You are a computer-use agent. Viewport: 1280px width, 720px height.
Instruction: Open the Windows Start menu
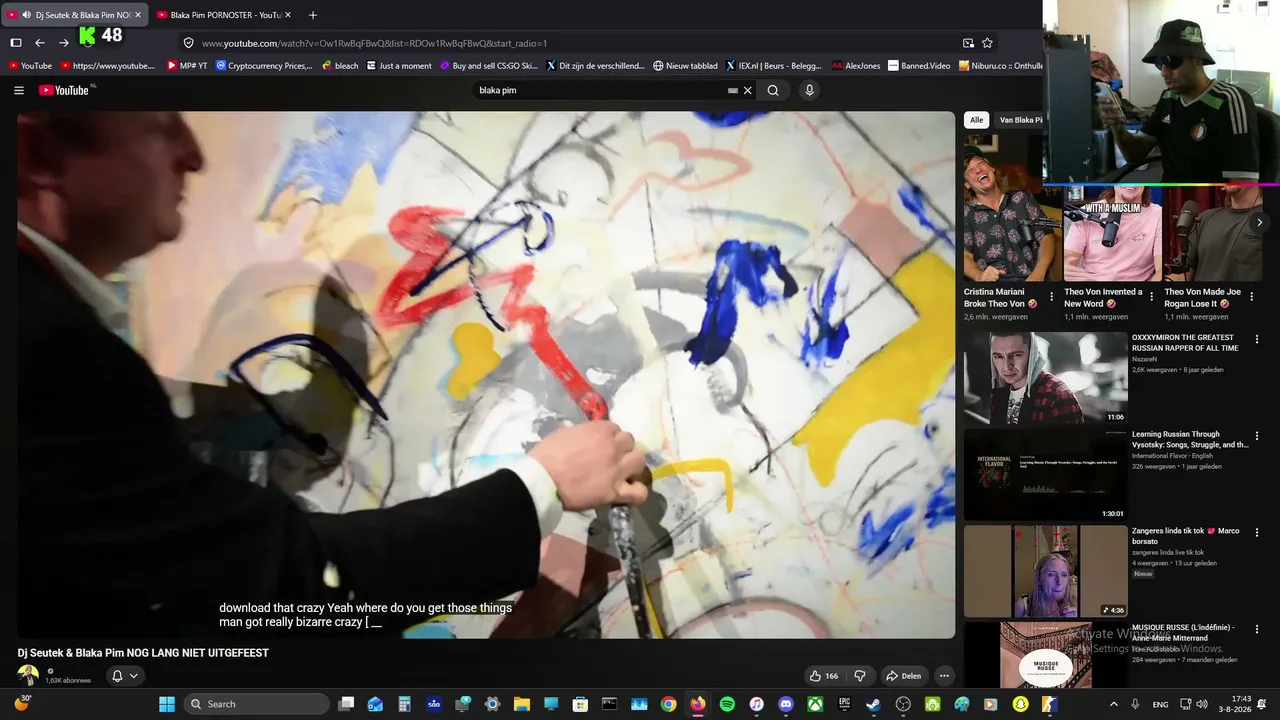click(167, 704)
